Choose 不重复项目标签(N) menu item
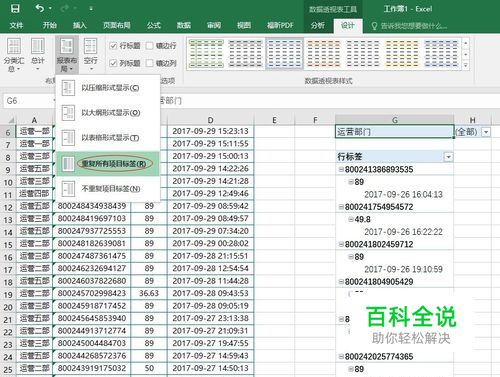This screenshot has width=500, height=377. (x=108, y=189)
